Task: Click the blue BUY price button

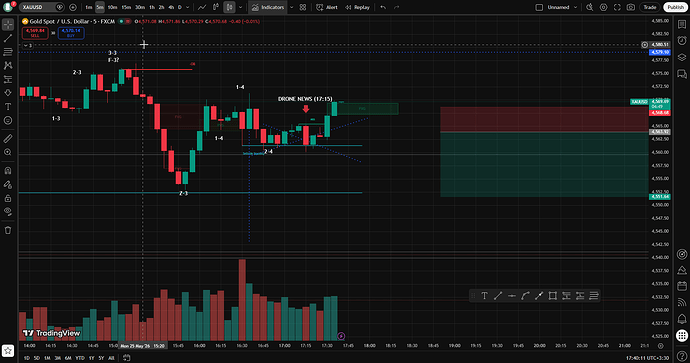Action: (71, 33)
